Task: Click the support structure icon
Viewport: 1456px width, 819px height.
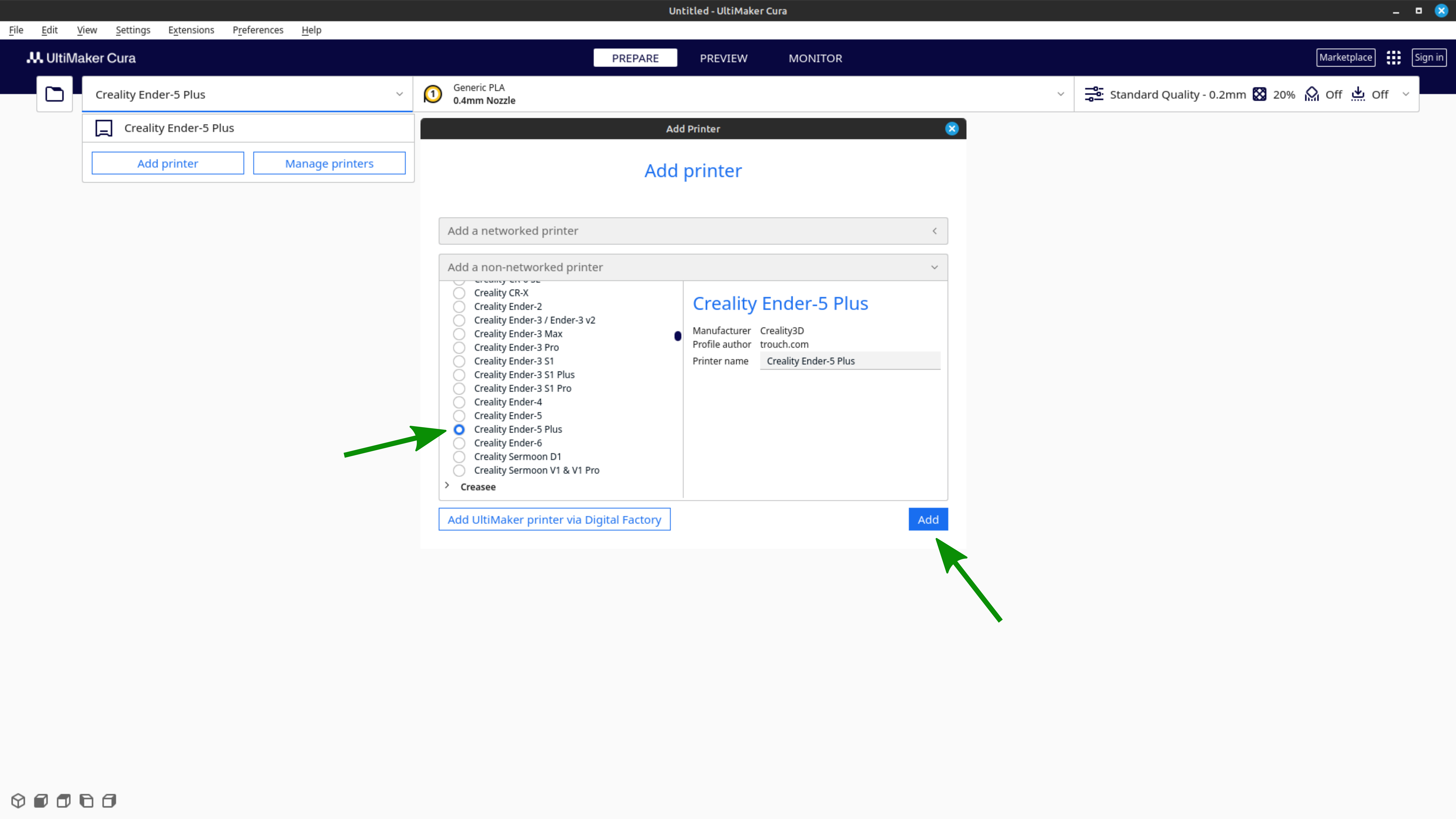Action: tap(1311, 94)
